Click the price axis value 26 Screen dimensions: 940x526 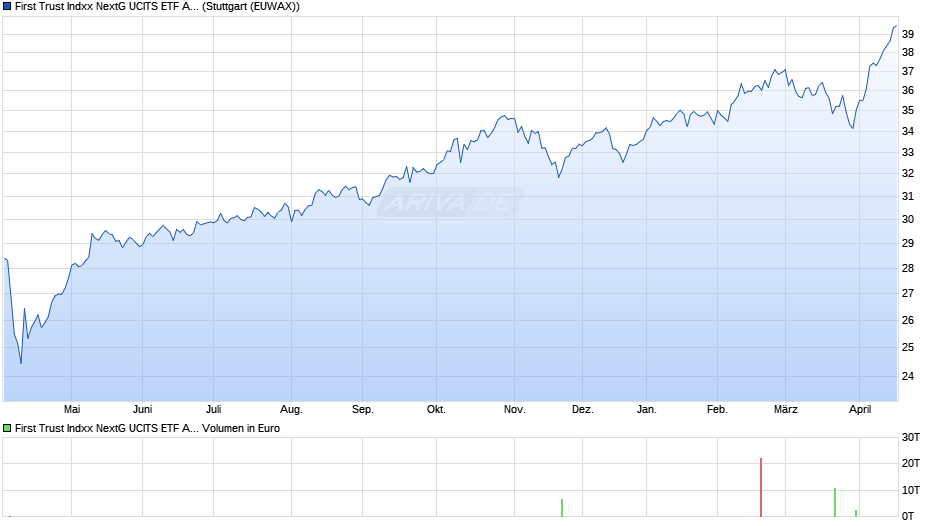pos(908,320)
